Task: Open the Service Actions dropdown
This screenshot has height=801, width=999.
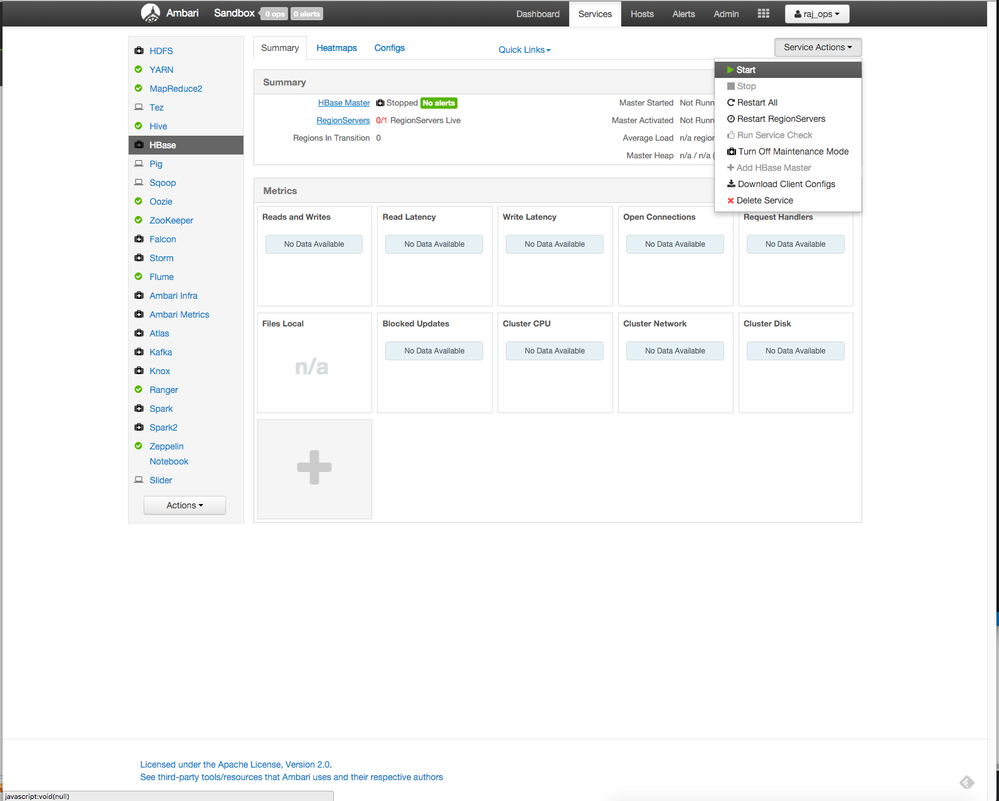Action: pyautogui.click(x=817, y=47)
